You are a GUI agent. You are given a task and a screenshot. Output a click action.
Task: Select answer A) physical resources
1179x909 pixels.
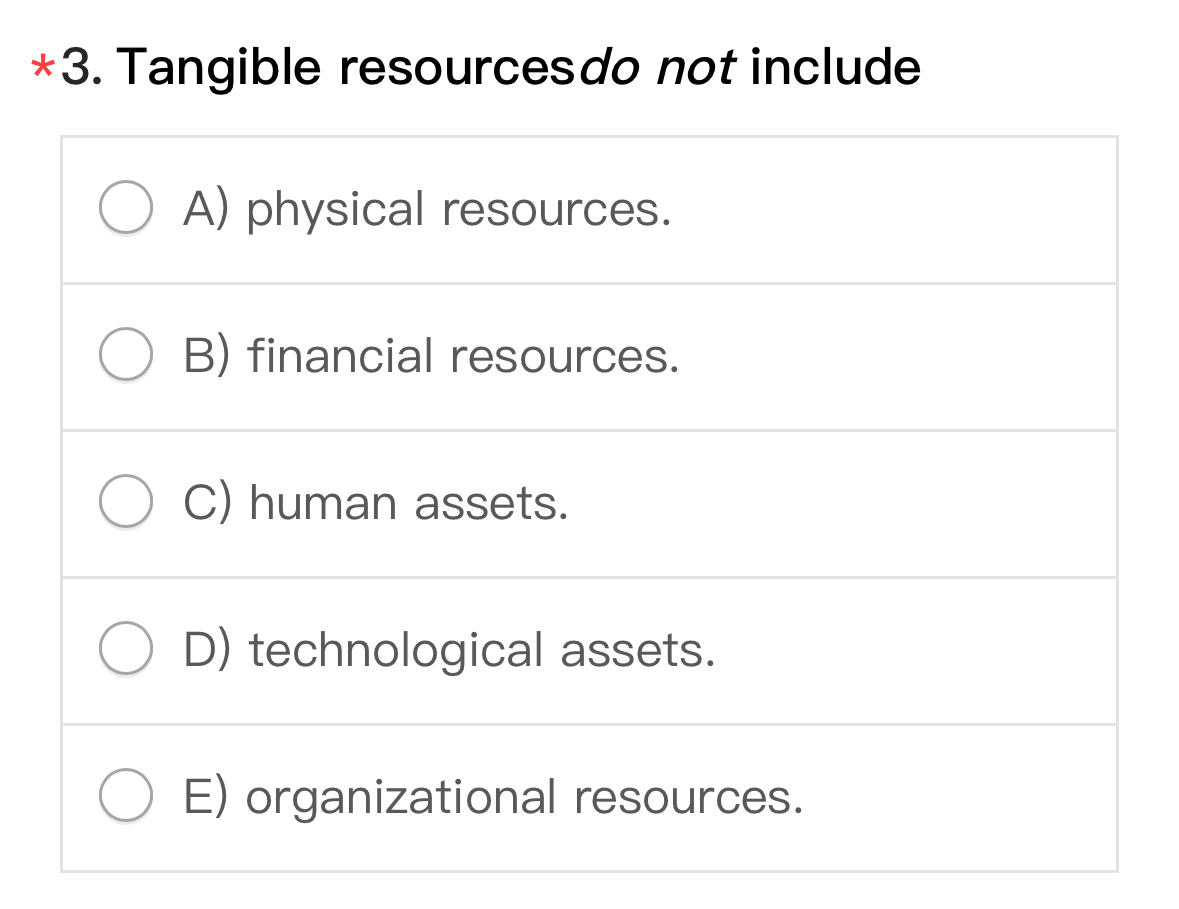point(428,208)
